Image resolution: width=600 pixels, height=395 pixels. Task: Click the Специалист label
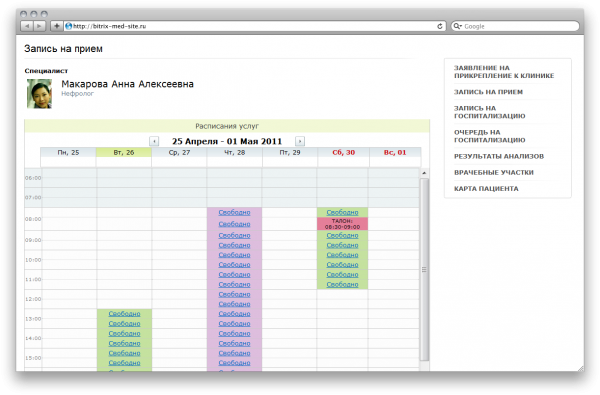point(46,71)
